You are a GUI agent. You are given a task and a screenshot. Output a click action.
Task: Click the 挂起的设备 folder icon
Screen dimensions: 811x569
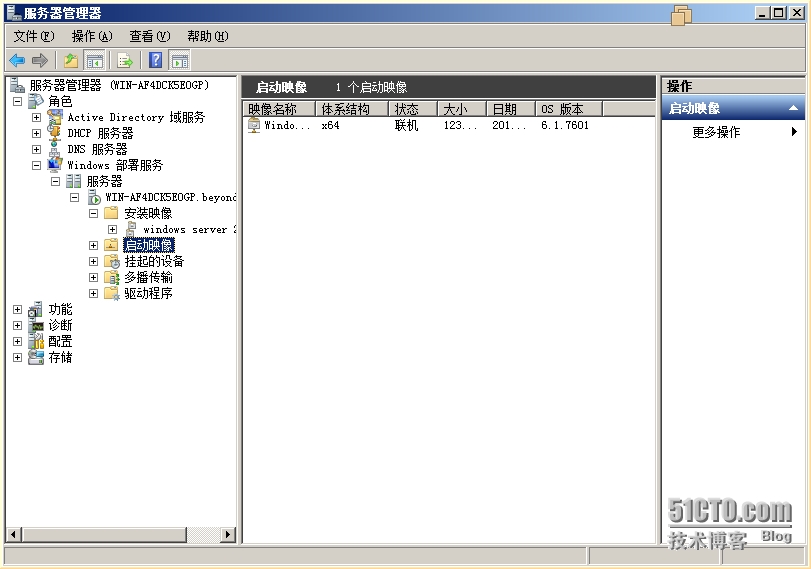pyautogui.click(x=112, y=261)
